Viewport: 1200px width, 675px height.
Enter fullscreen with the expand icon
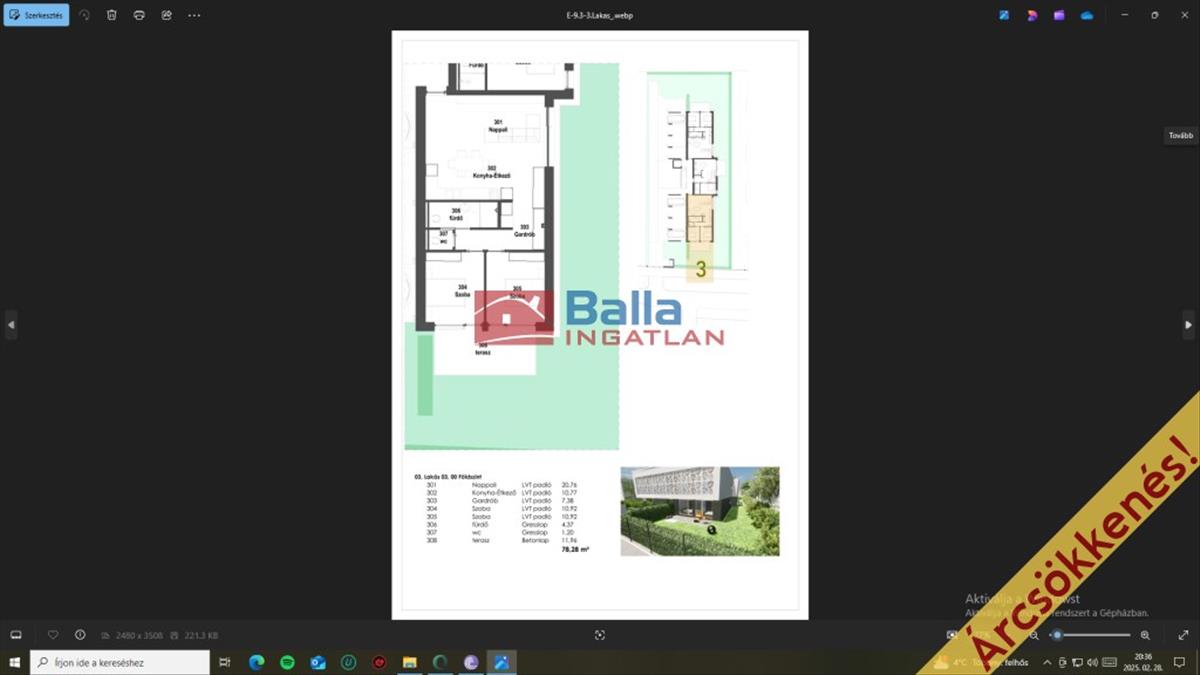1184,635
